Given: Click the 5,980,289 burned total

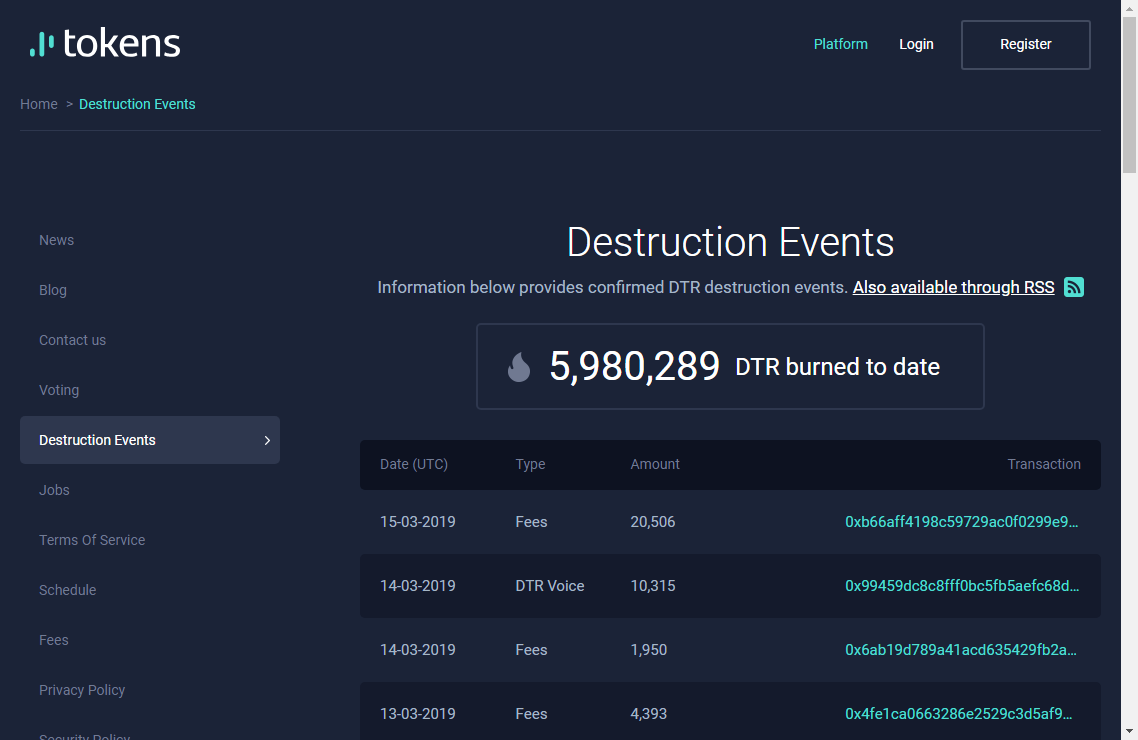Looking at the screenshot, I should click(634, 366).
